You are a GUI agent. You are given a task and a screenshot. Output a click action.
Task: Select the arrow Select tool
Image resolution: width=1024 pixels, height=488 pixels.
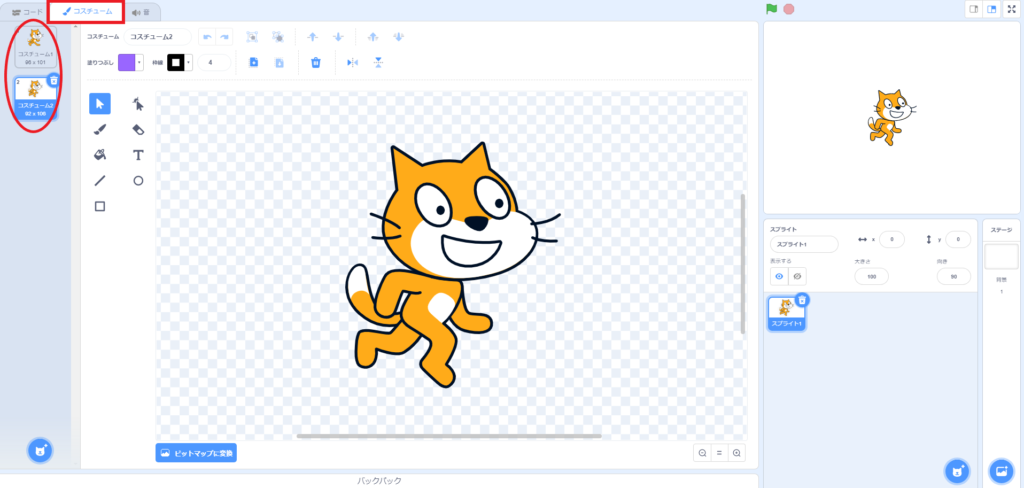coord(100,103)
